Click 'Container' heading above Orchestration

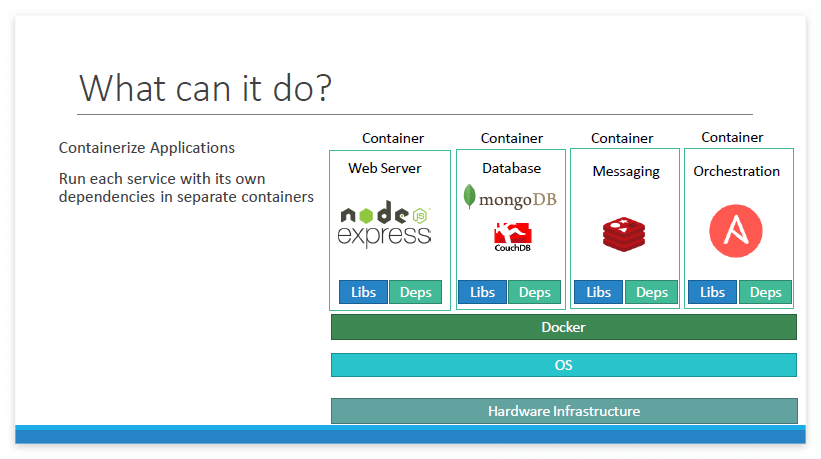coord(732,137)
